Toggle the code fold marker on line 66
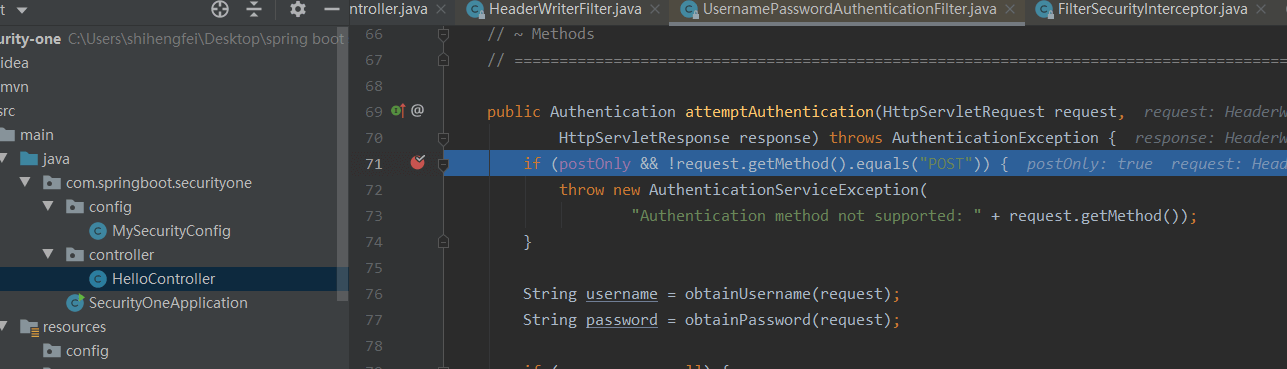 443,35
